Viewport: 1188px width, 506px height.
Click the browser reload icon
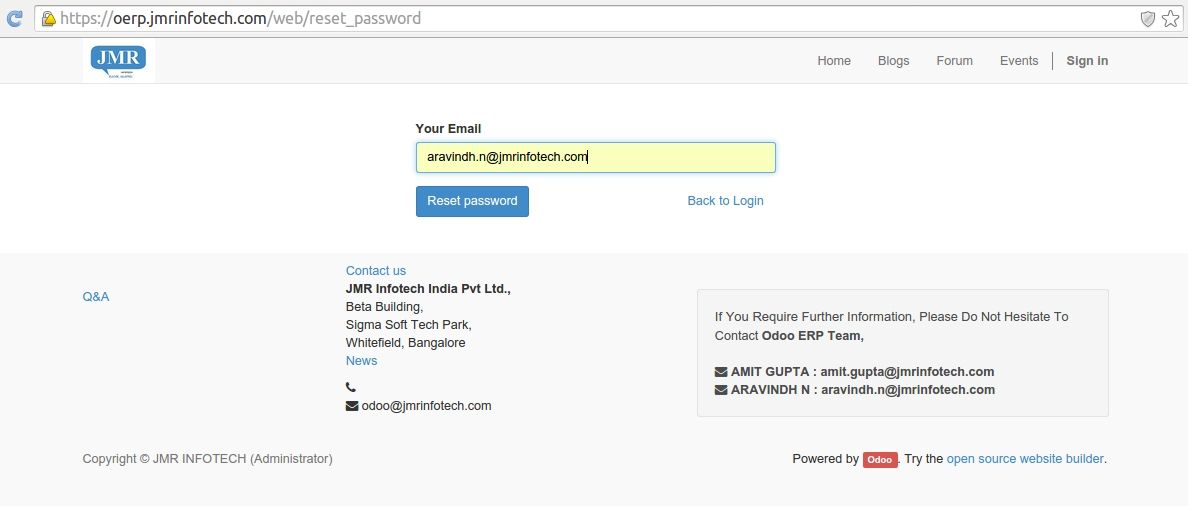(x=14, y=19)
